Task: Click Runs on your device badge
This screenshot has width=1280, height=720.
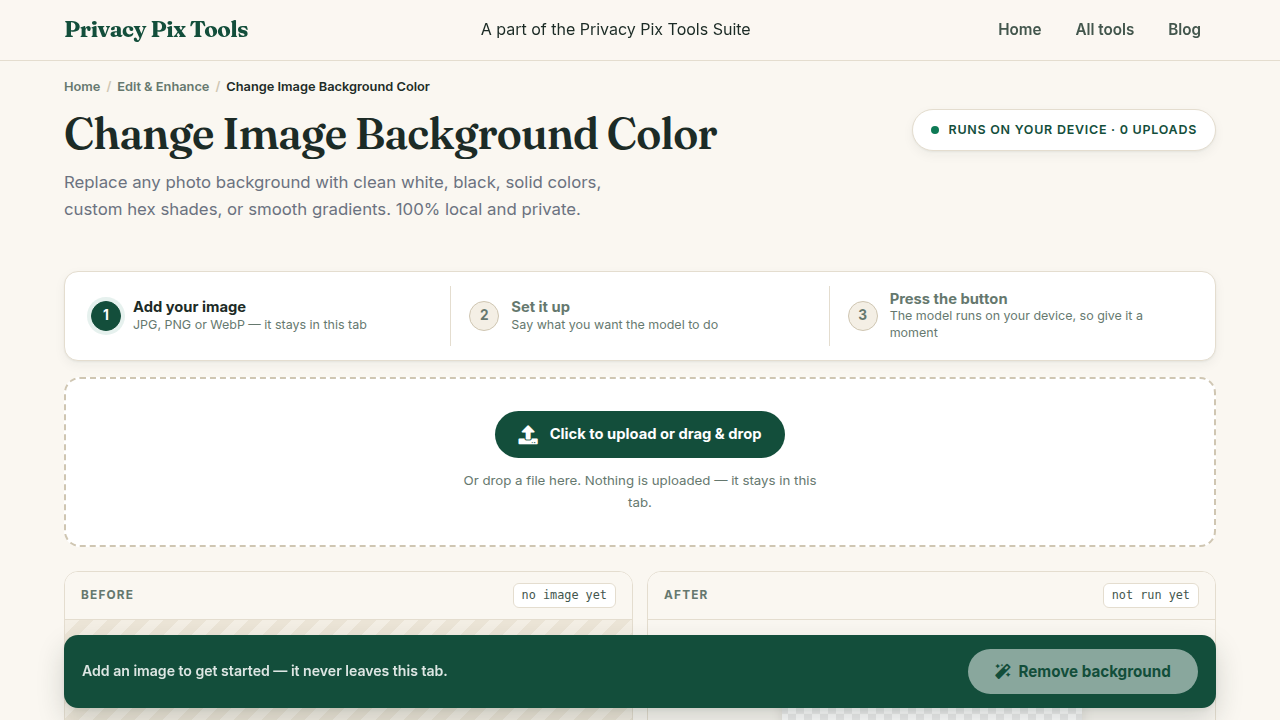Action: [x=1064, y=130]
